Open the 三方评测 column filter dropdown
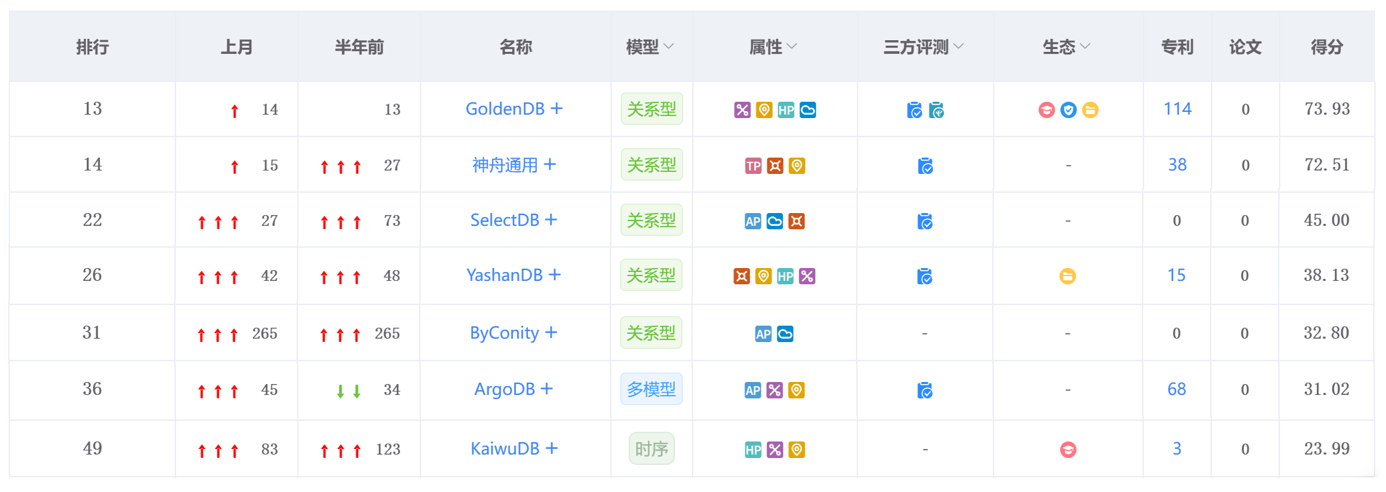Image resolution: width=1386 pixels, height=492 pixels. pos(958,47)
